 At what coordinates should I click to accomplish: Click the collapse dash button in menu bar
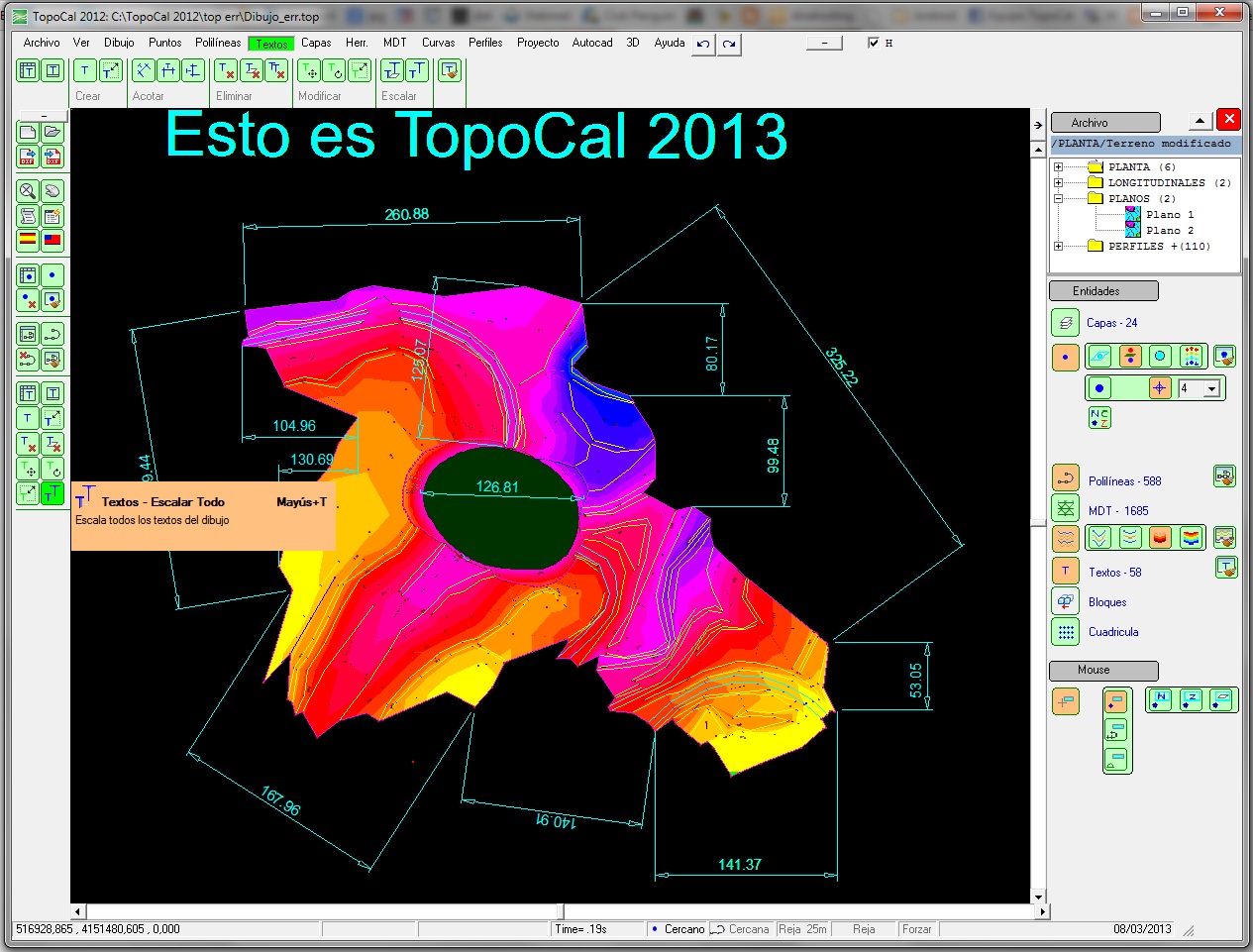[x=824, y=43]
